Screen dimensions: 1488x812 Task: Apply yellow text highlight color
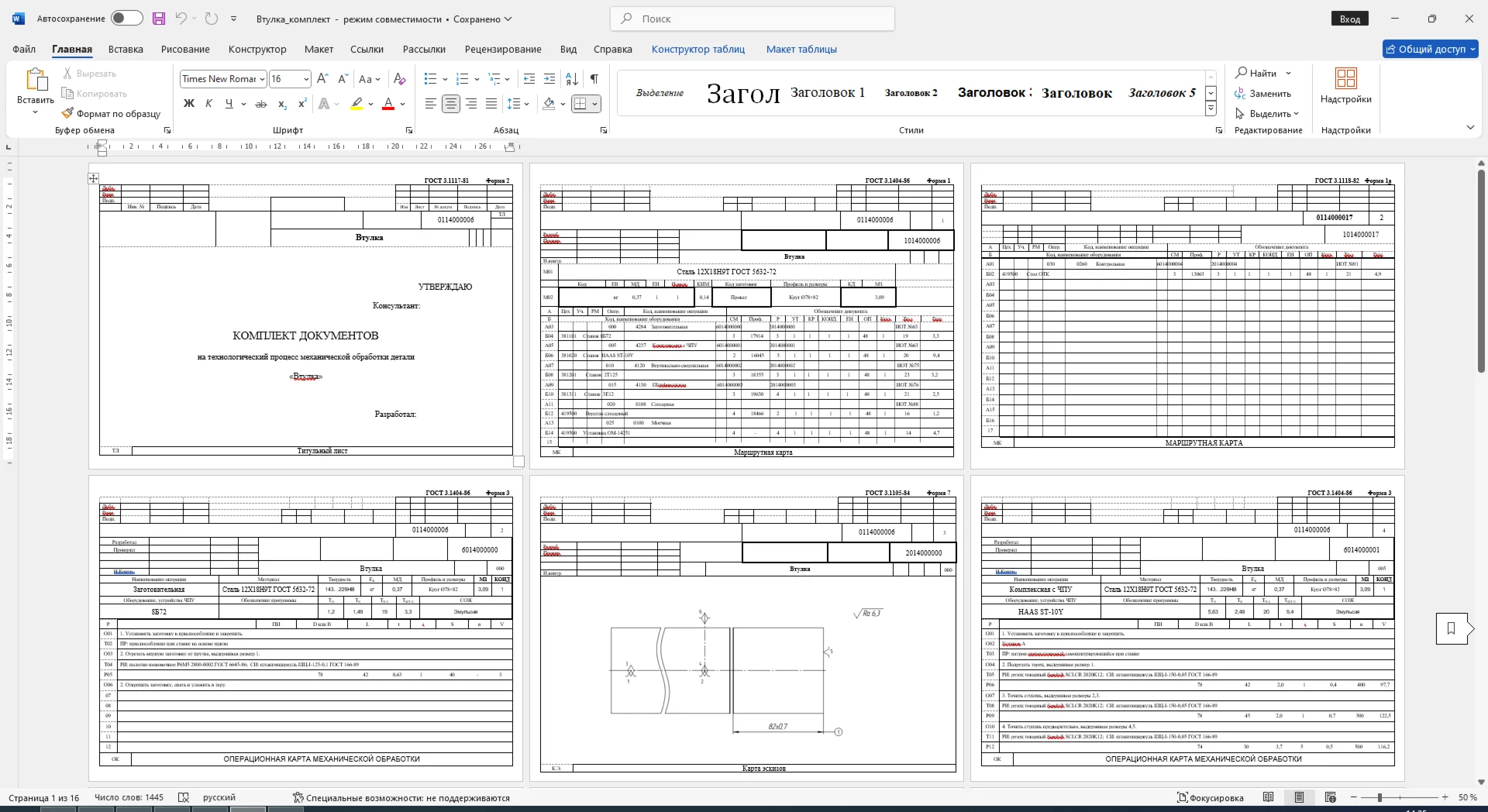point(356,104)
